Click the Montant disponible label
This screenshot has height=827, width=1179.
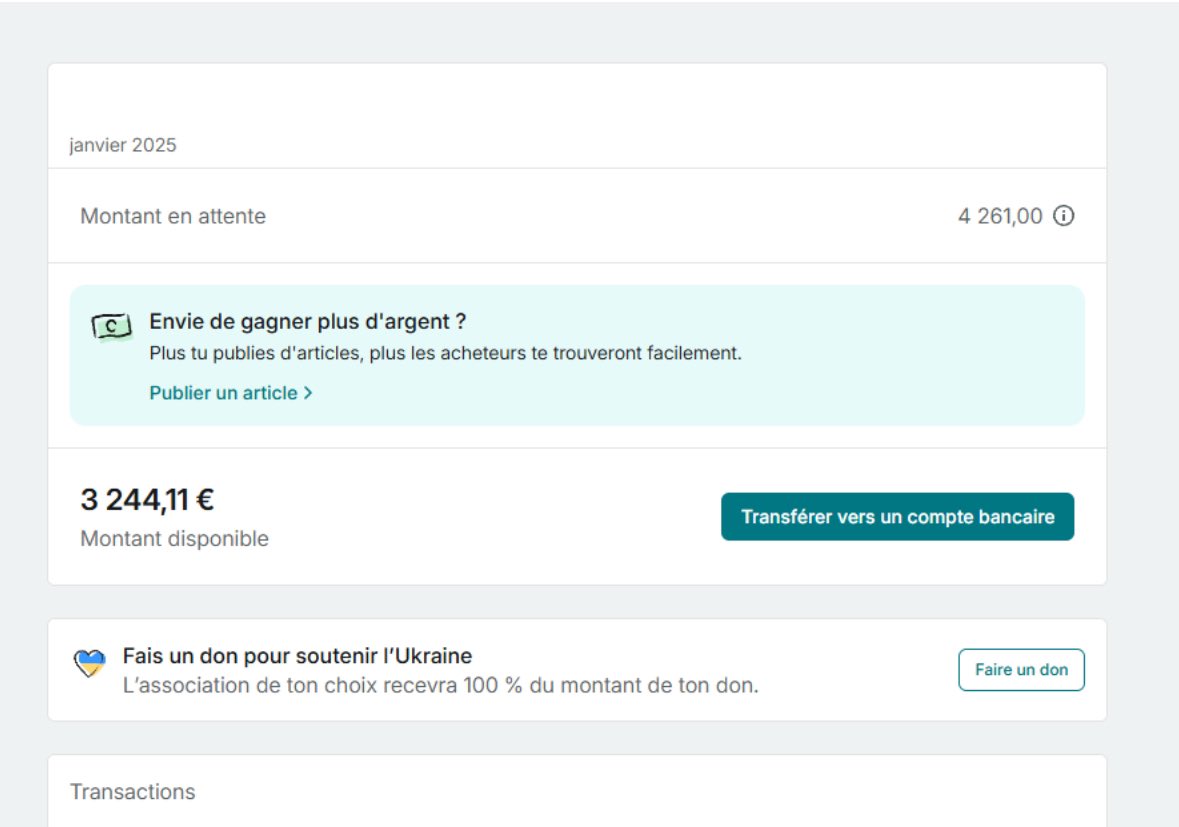[174, 539]
